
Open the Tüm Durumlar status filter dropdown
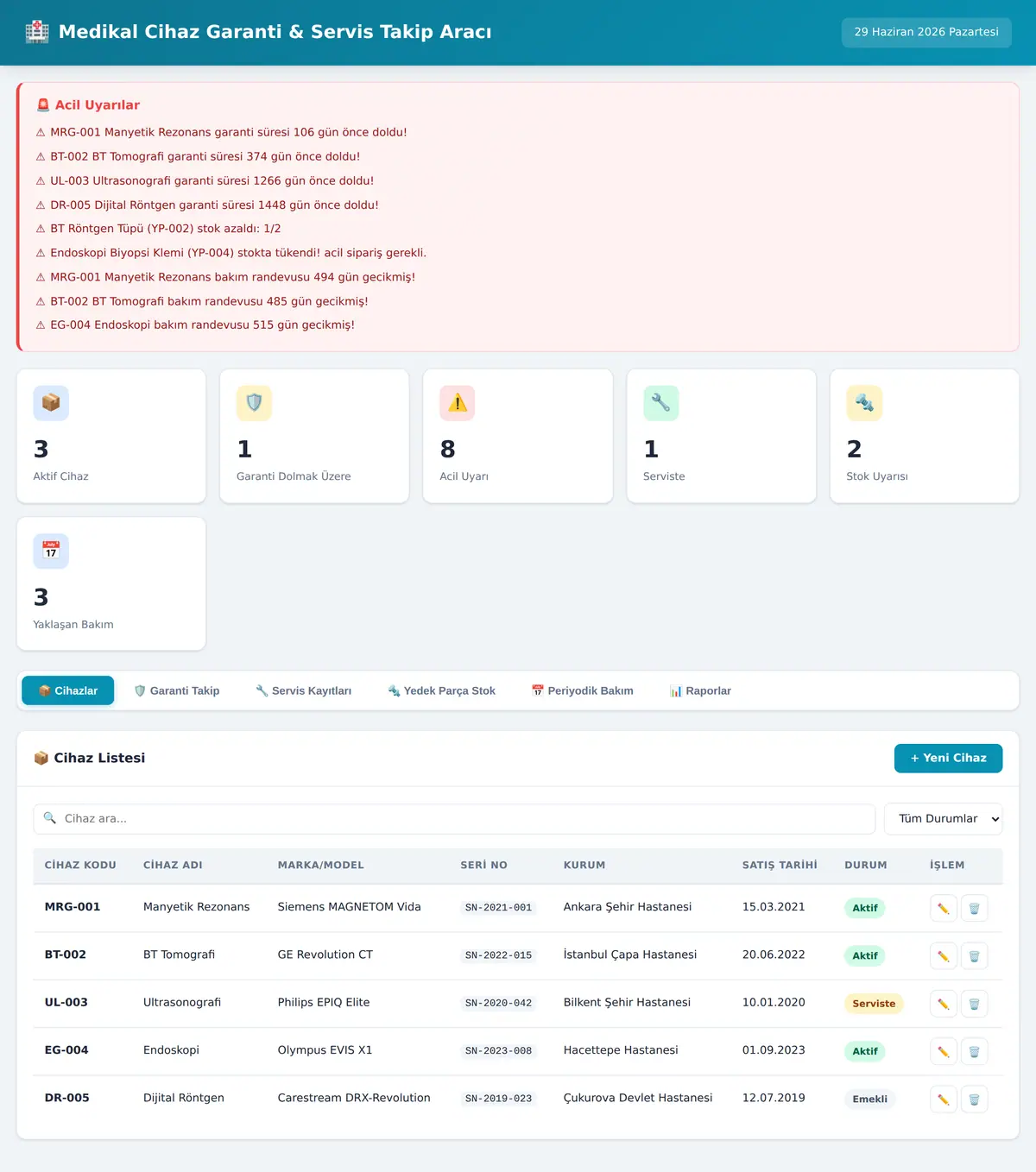coord(944,819)
